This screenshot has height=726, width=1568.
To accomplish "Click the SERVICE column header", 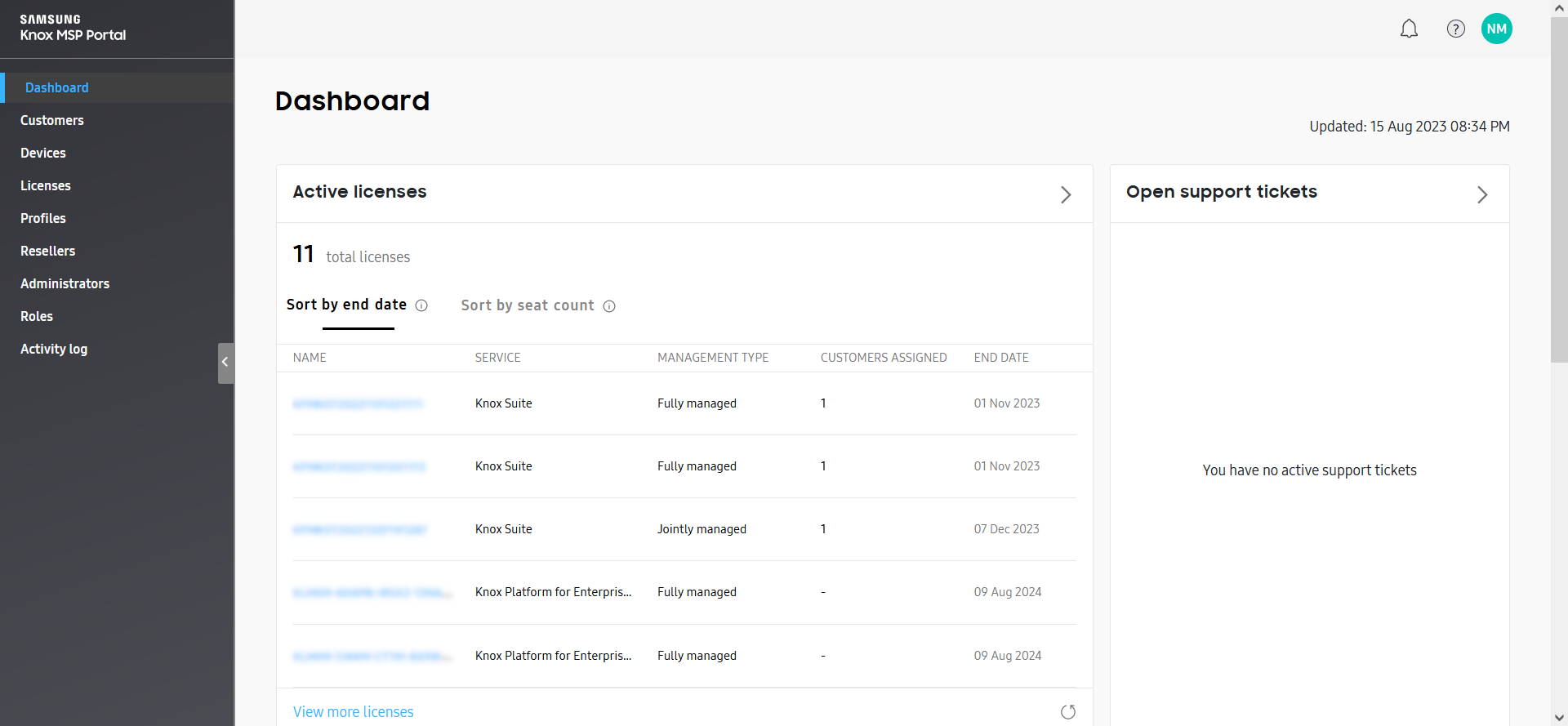I will pos(497,358).
